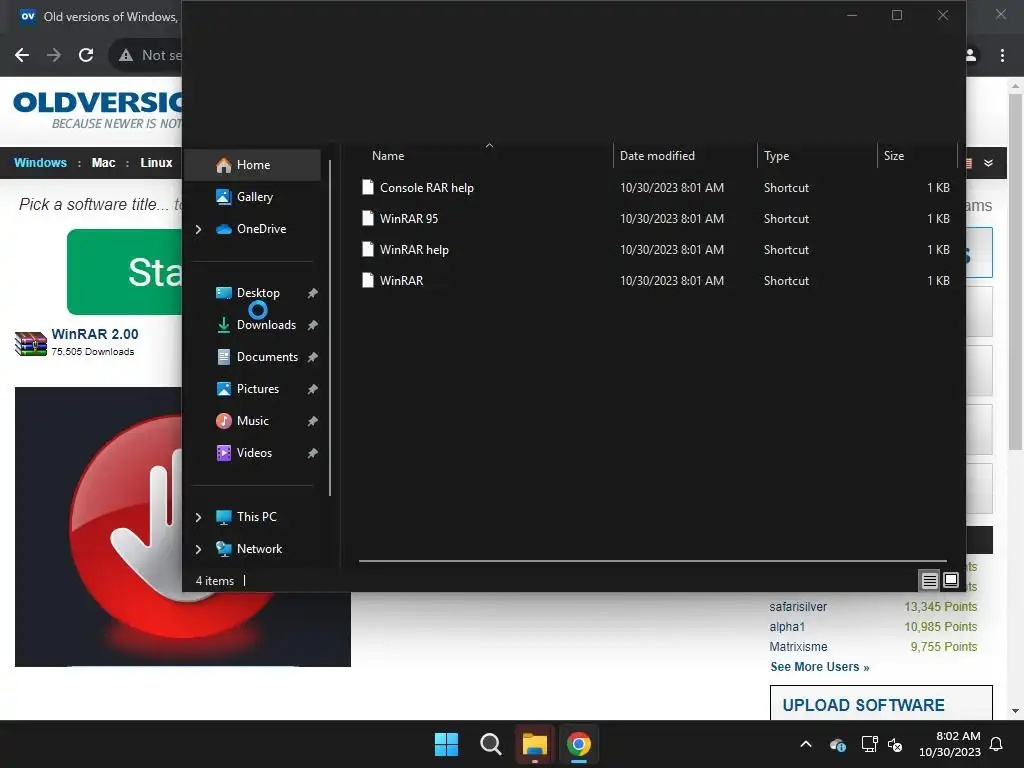Open the Linux tab on OldVersion site
The height and width of the screenshot is (768, 1024).
156,163
